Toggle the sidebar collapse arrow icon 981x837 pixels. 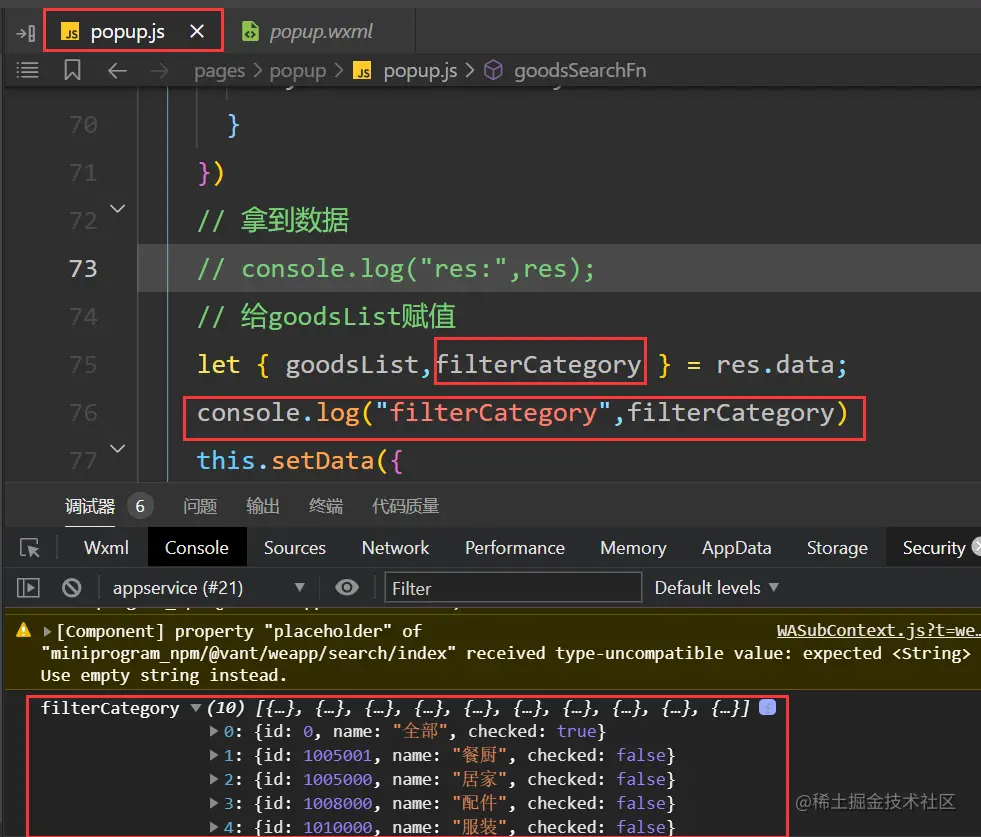[26, 33]
